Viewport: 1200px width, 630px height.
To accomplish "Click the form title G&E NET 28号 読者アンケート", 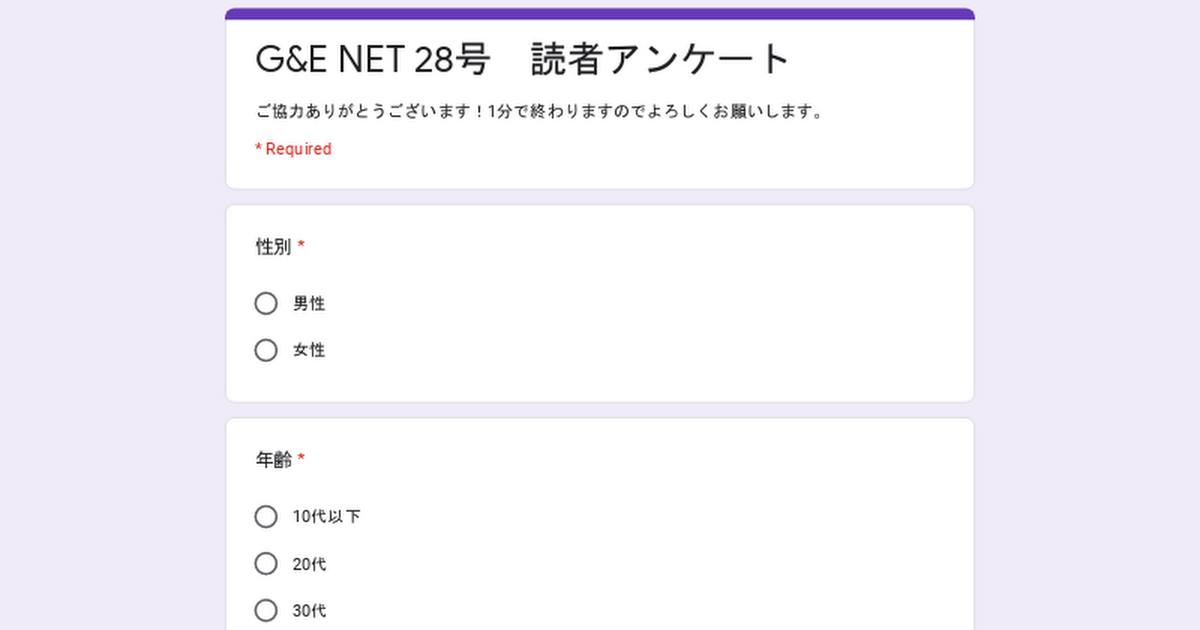I will point(523,60).
